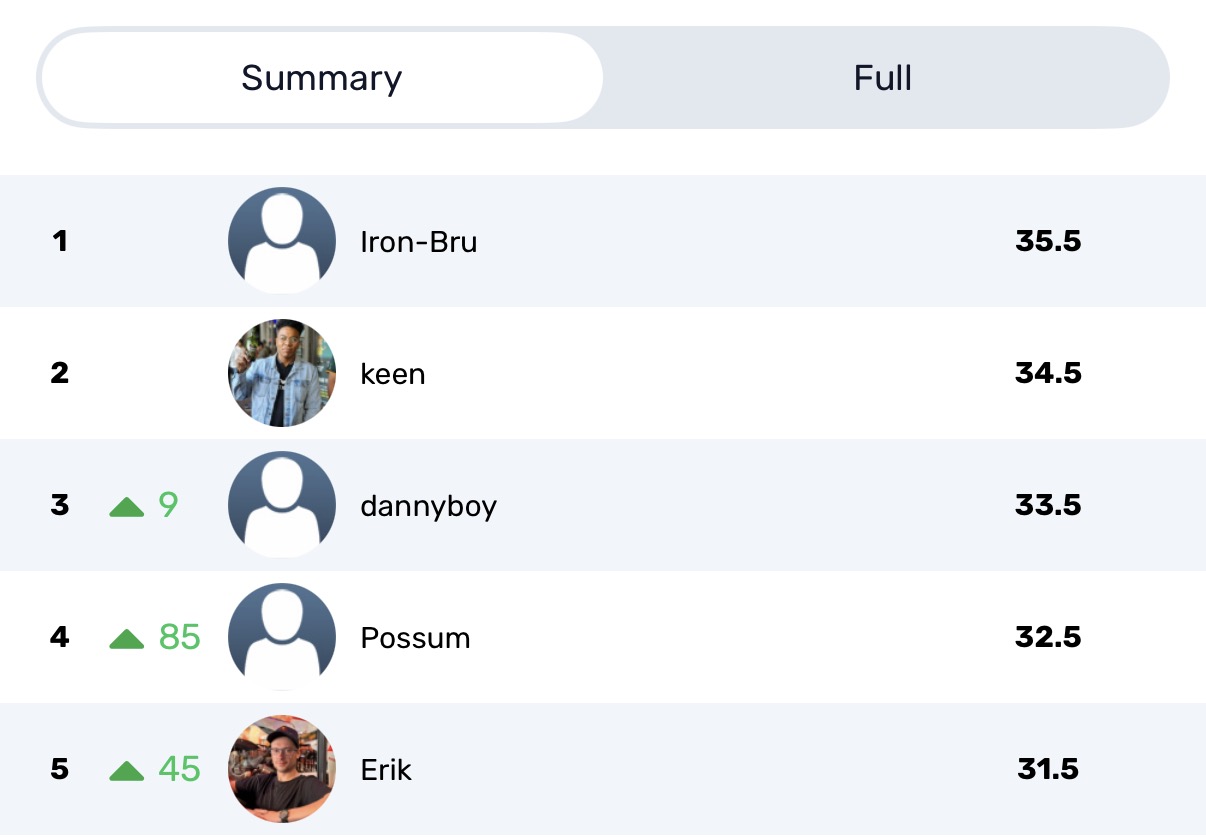Screen dimensions: 1206x840
Task: Click the rank change number 85
Action: click(180, 637)
